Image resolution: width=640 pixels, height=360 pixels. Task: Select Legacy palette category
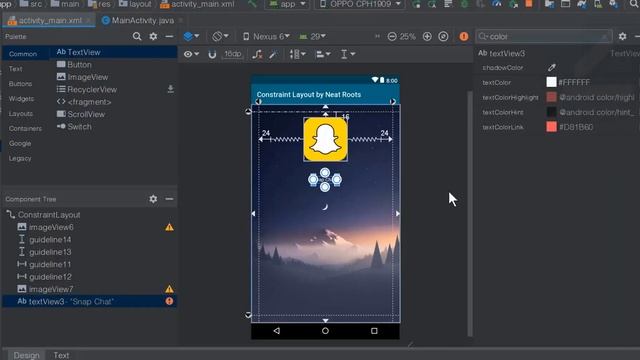coord(20,158)
